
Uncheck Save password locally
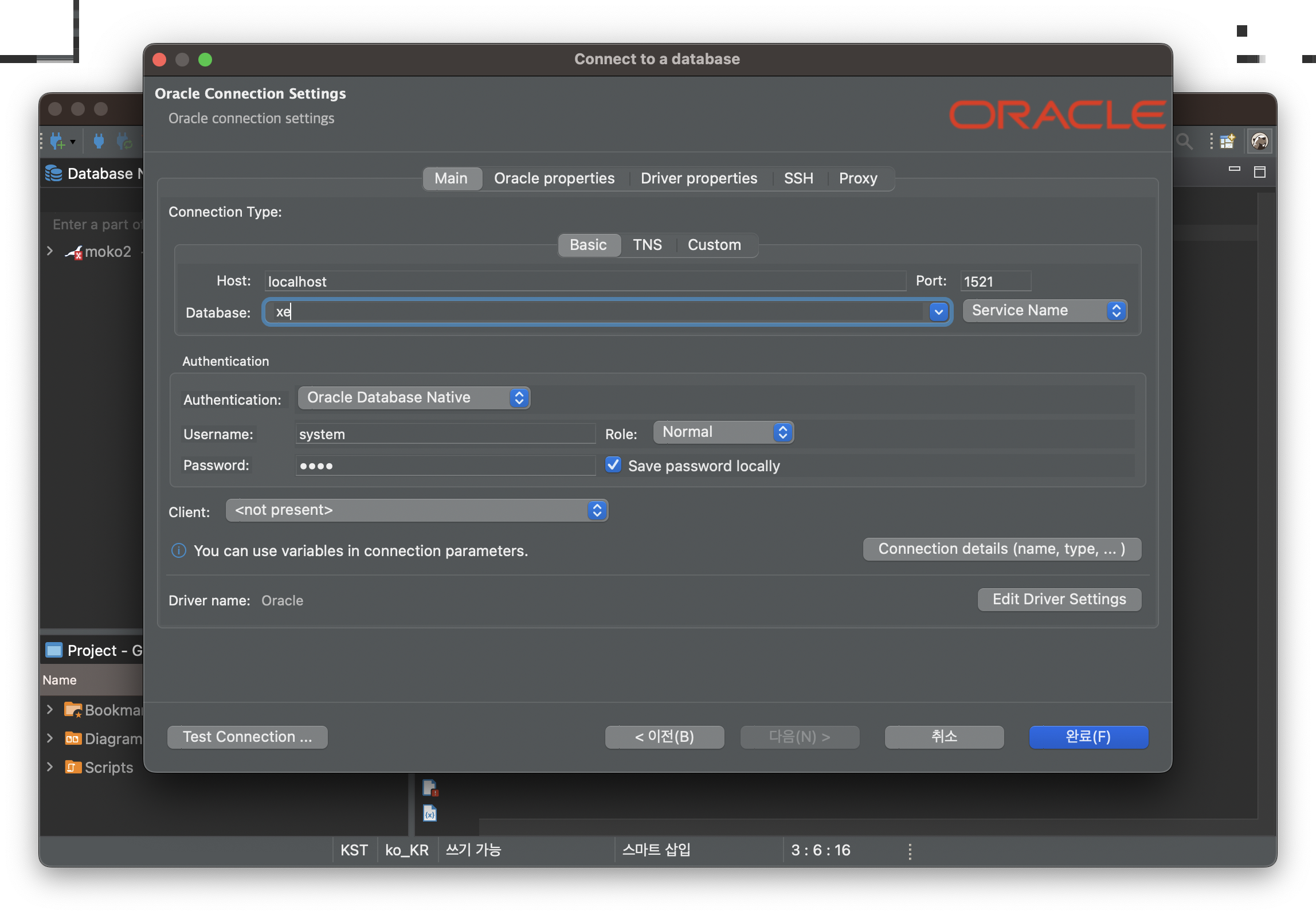click(x=613, y=465)
